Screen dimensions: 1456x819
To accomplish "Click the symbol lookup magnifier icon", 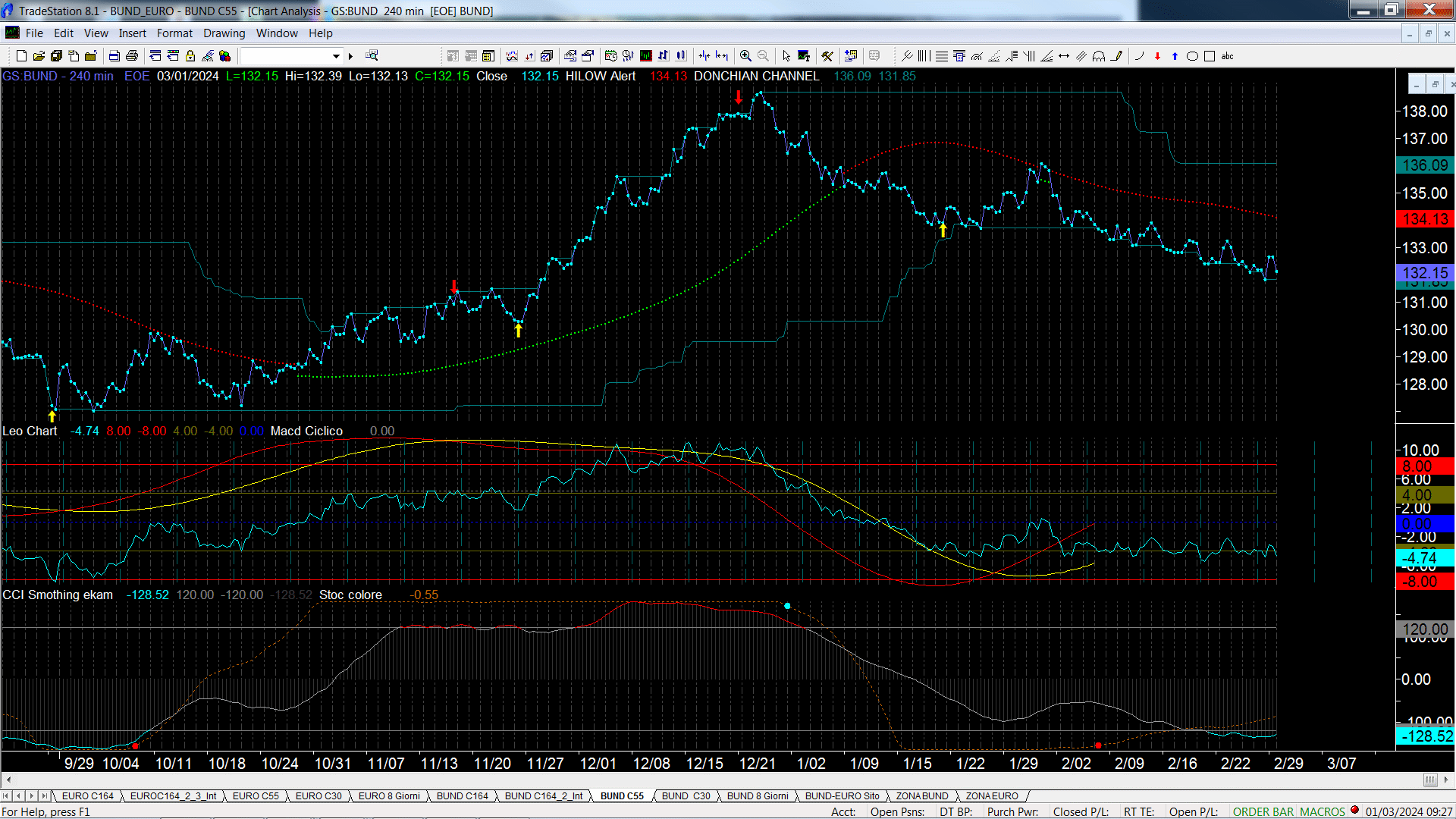I will [372, 55].
